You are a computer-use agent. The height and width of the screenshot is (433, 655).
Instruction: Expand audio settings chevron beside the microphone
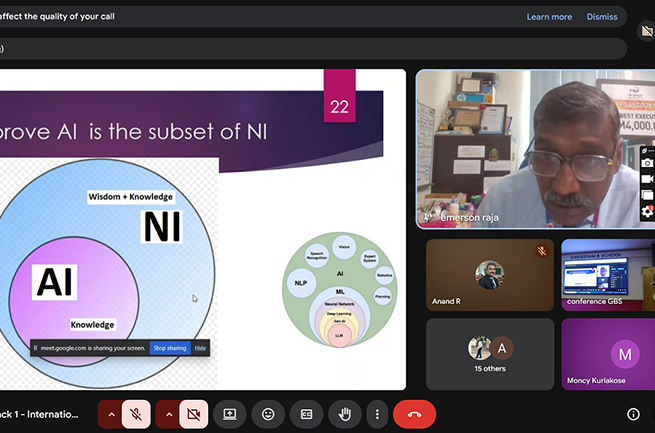(x=111, y=414)
